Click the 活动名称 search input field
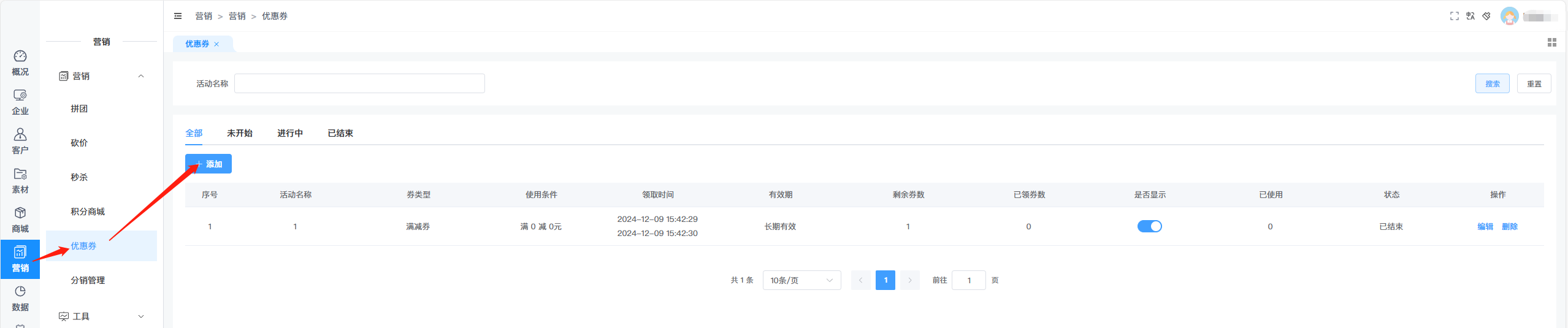The image size is (1568, 328). point(359,83)
